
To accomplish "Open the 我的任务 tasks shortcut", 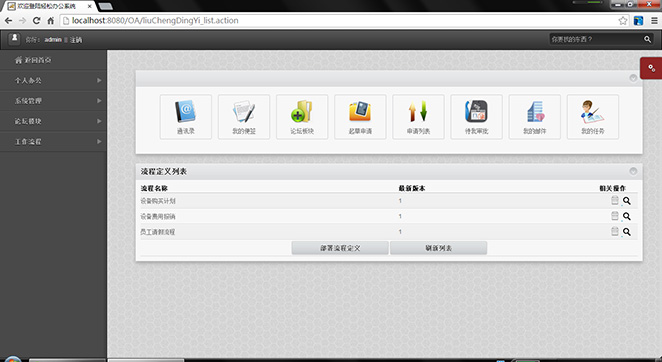I will coord(593,117).
